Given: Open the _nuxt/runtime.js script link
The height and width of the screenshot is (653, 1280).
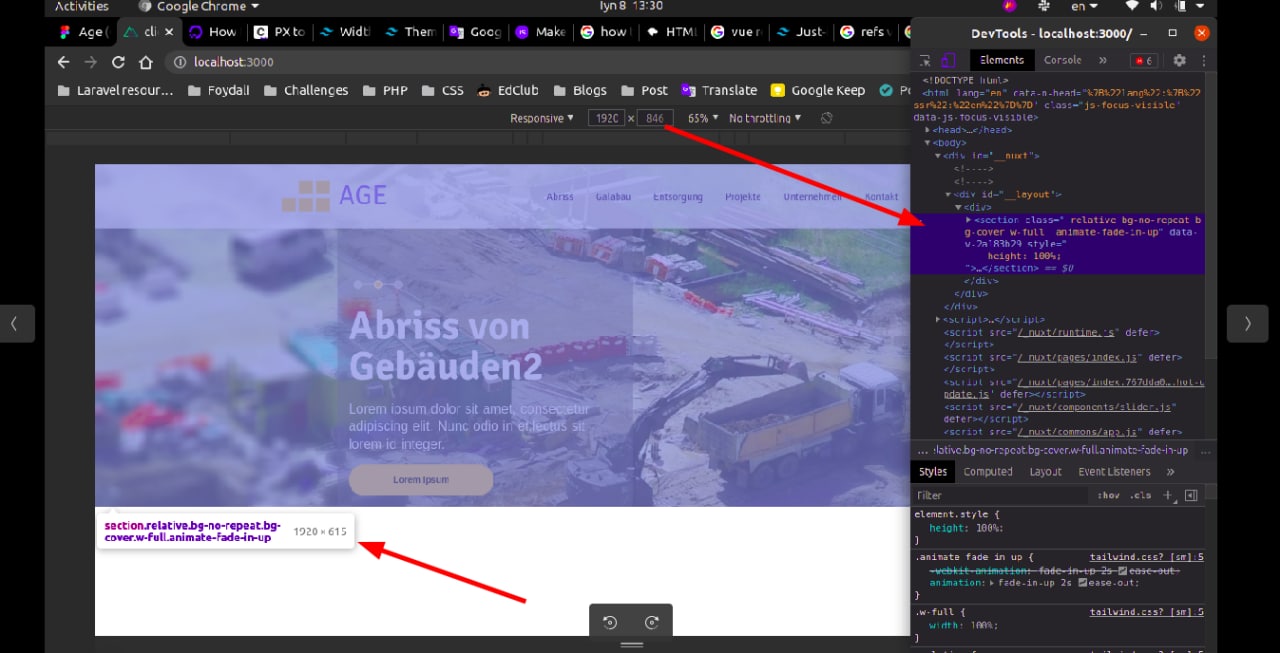Looking at the screenshot, I should coord(1067,332).
